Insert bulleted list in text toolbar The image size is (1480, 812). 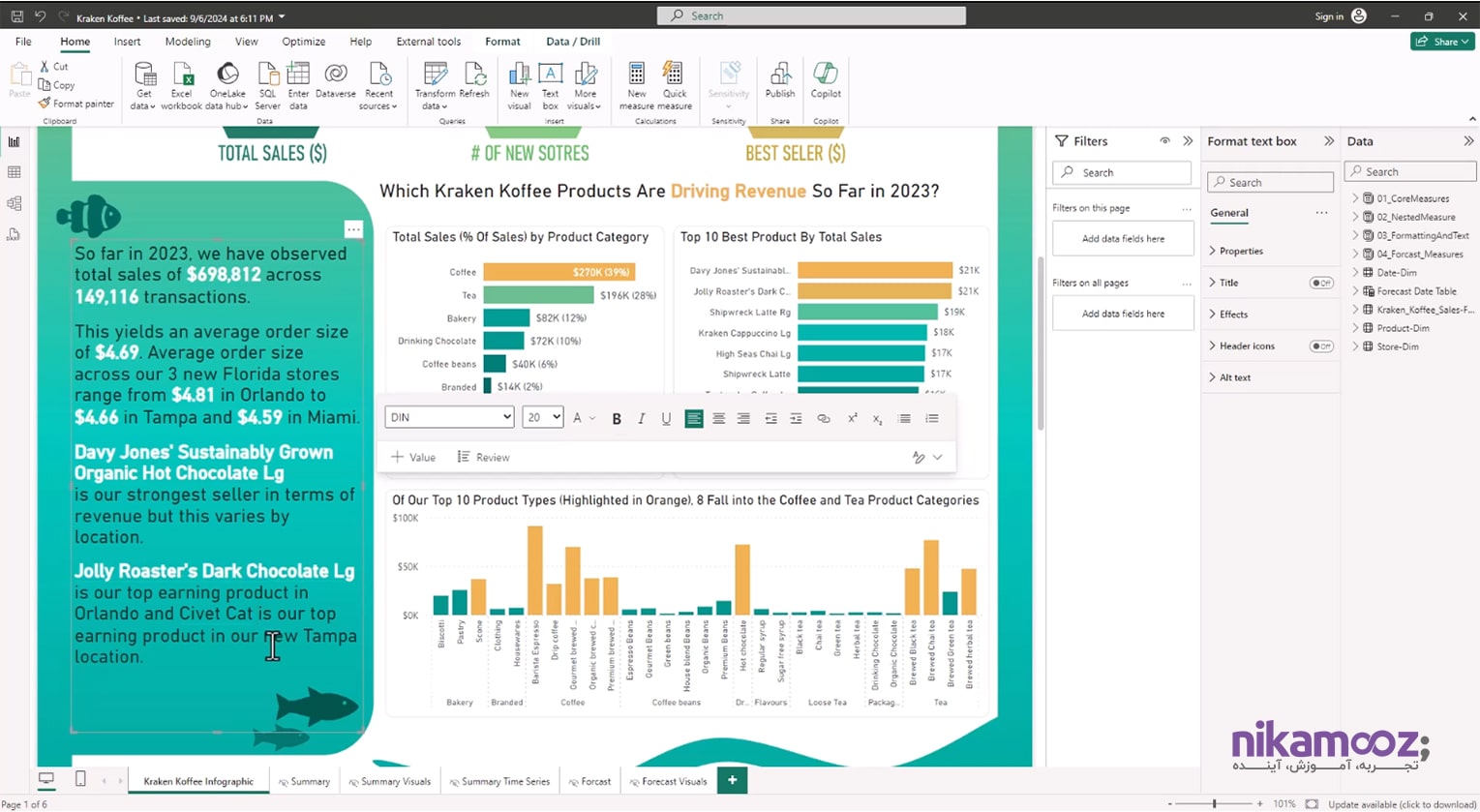click(904, 418)
